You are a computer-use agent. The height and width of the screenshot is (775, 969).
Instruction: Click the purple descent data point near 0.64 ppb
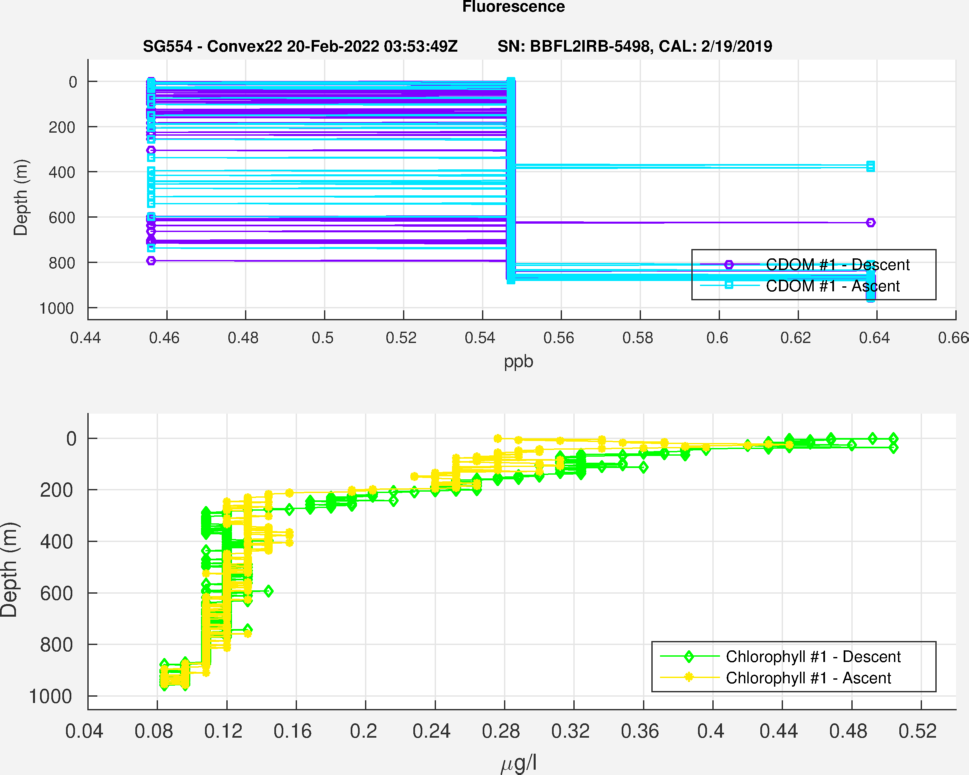871,222
